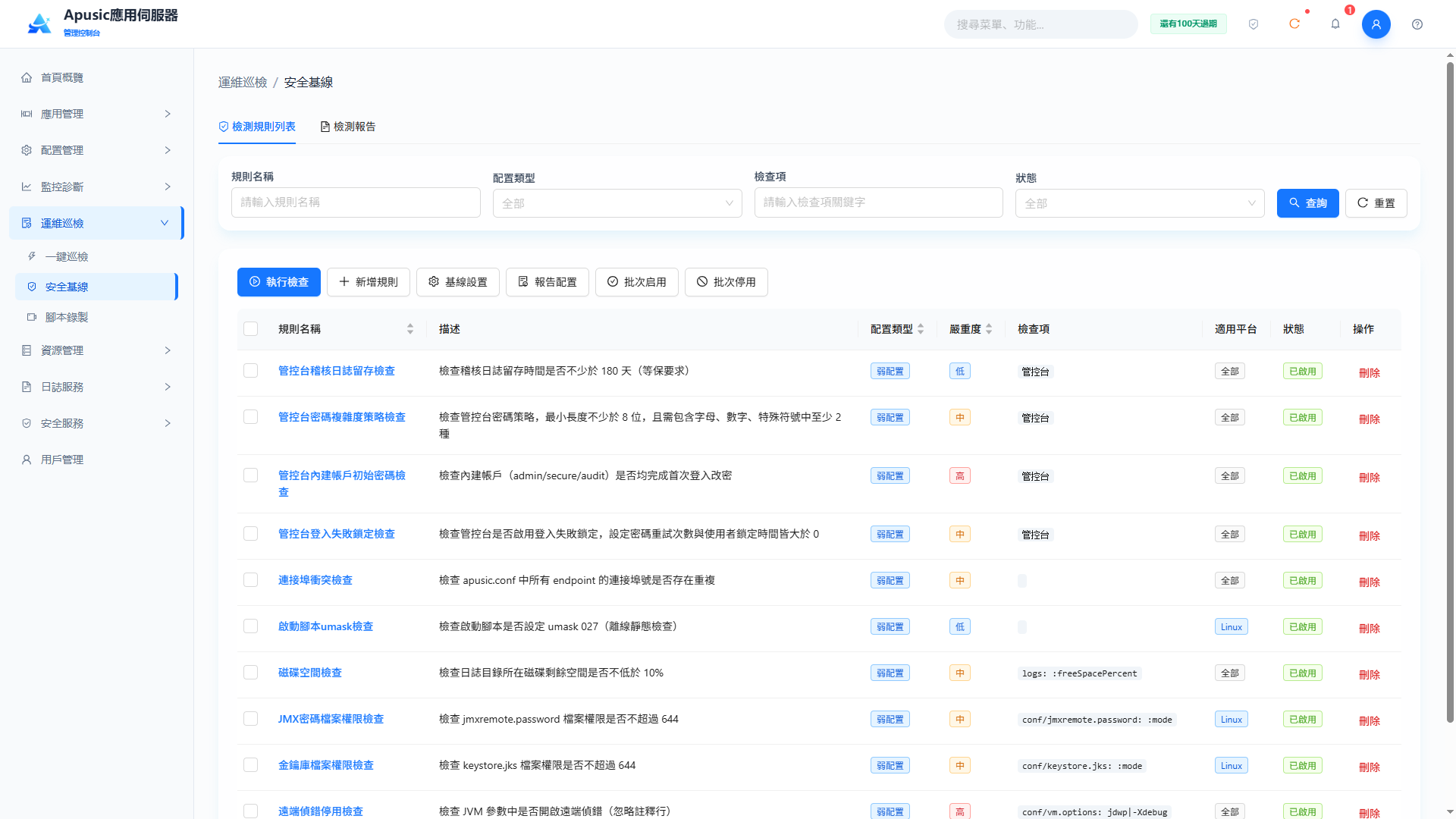The width and height of the screenshot is (1456, 819).
Task: Click the 用戶管理 person icon
Action: point(27,460)
